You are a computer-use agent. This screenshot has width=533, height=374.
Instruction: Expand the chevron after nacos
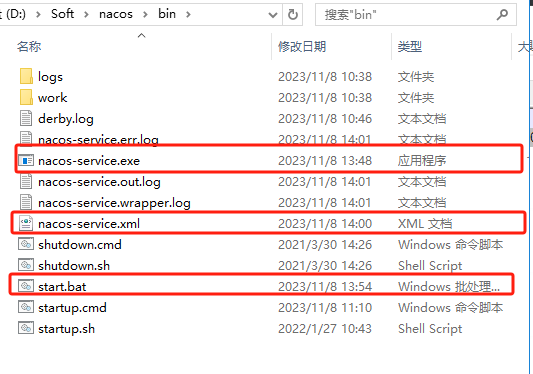coord(145,14)
